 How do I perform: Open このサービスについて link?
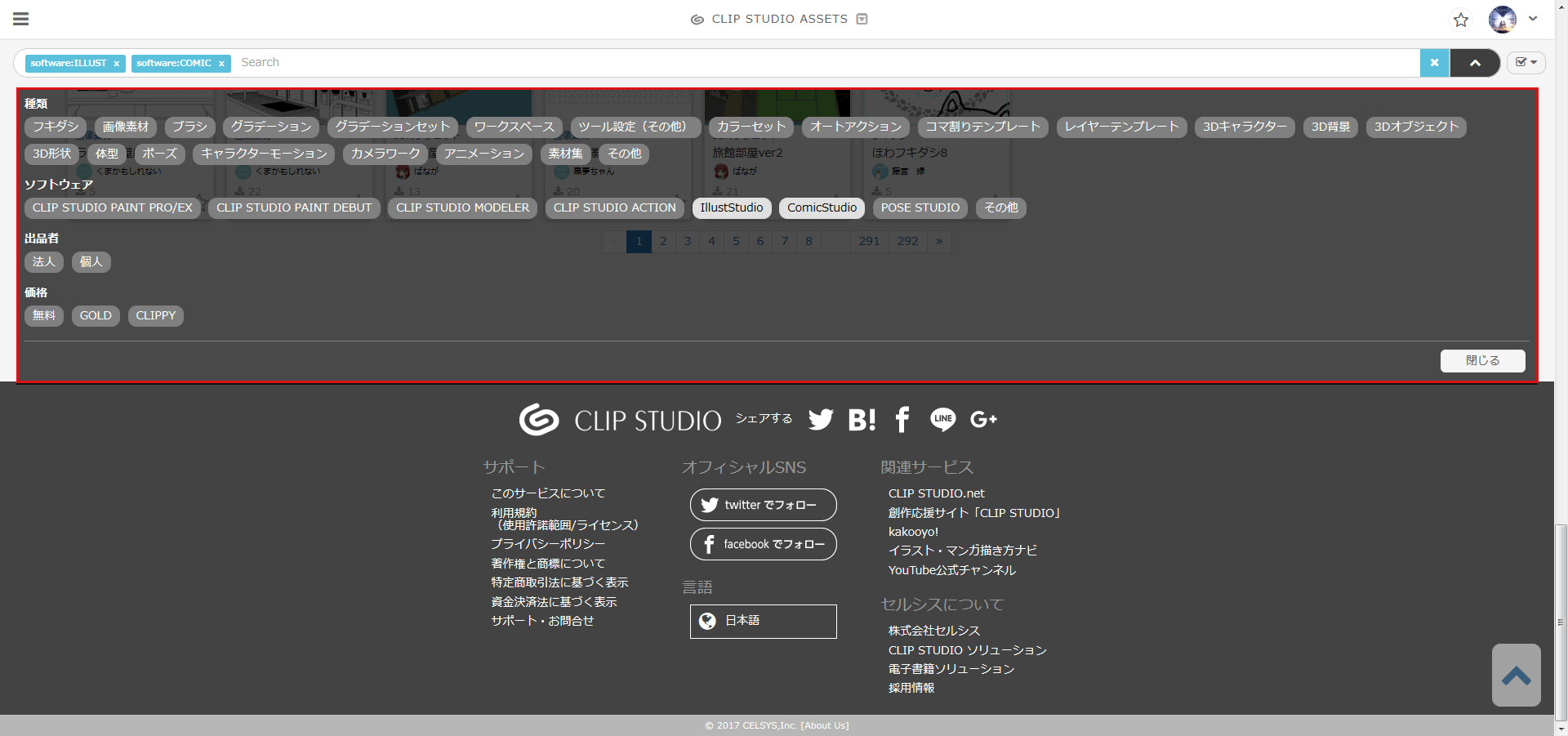pos(548,493)
